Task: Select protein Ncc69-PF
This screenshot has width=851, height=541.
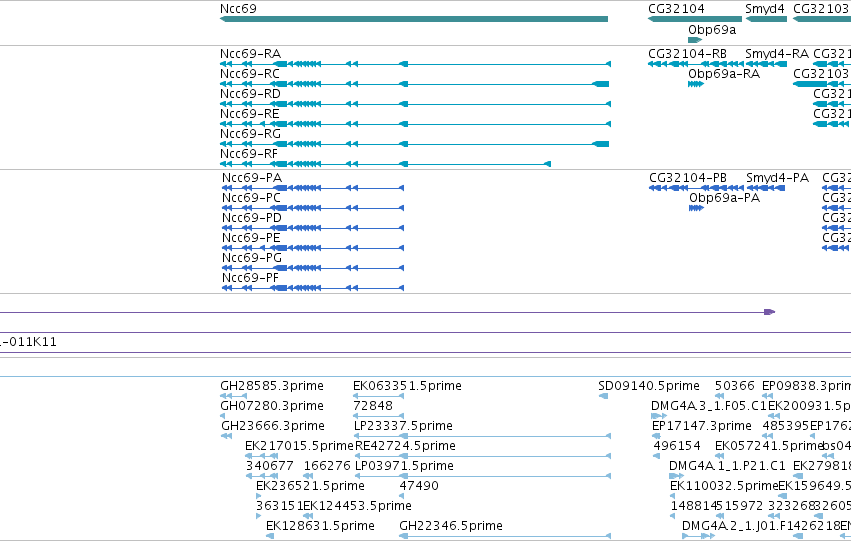Action: click(313, 288)
